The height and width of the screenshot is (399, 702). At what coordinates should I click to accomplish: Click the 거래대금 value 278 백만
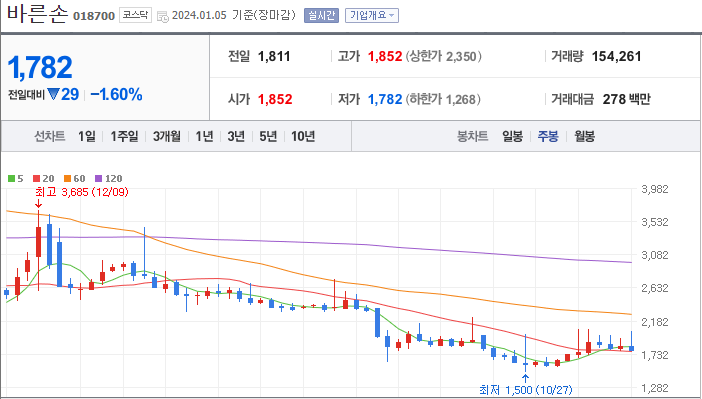pos(626,99)
